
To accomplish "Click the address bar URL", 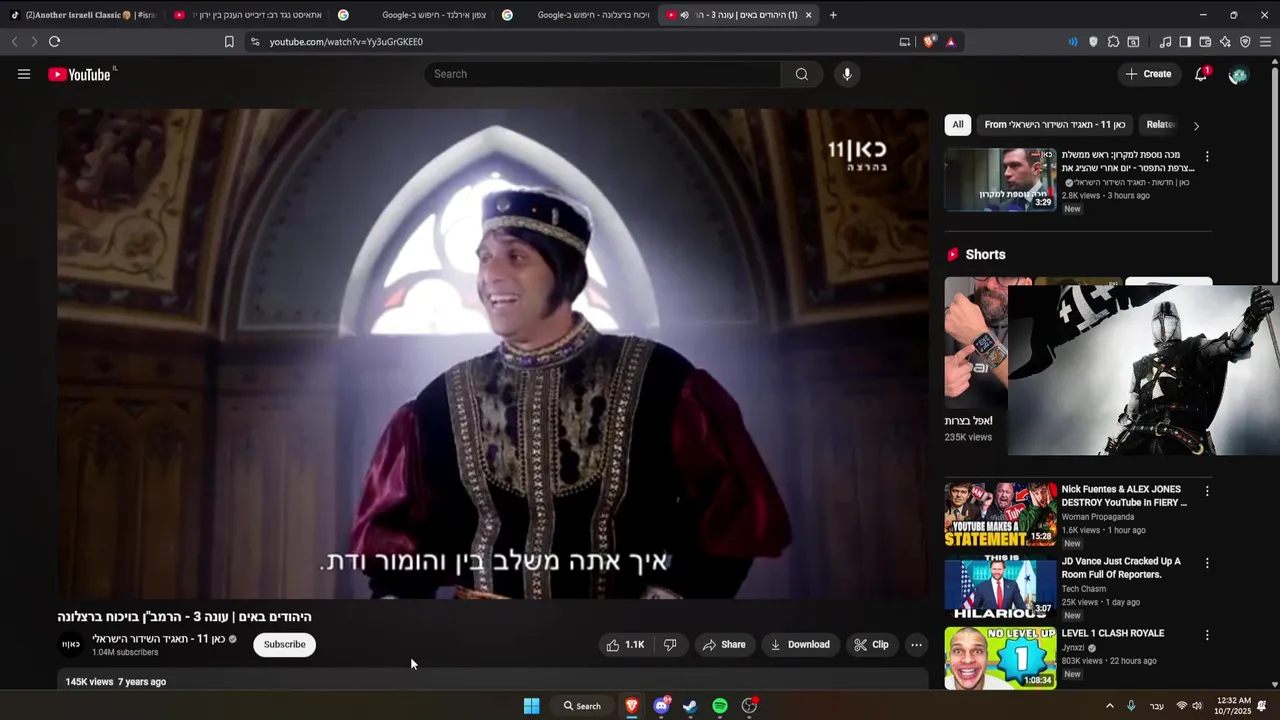I will pos(346,42).
